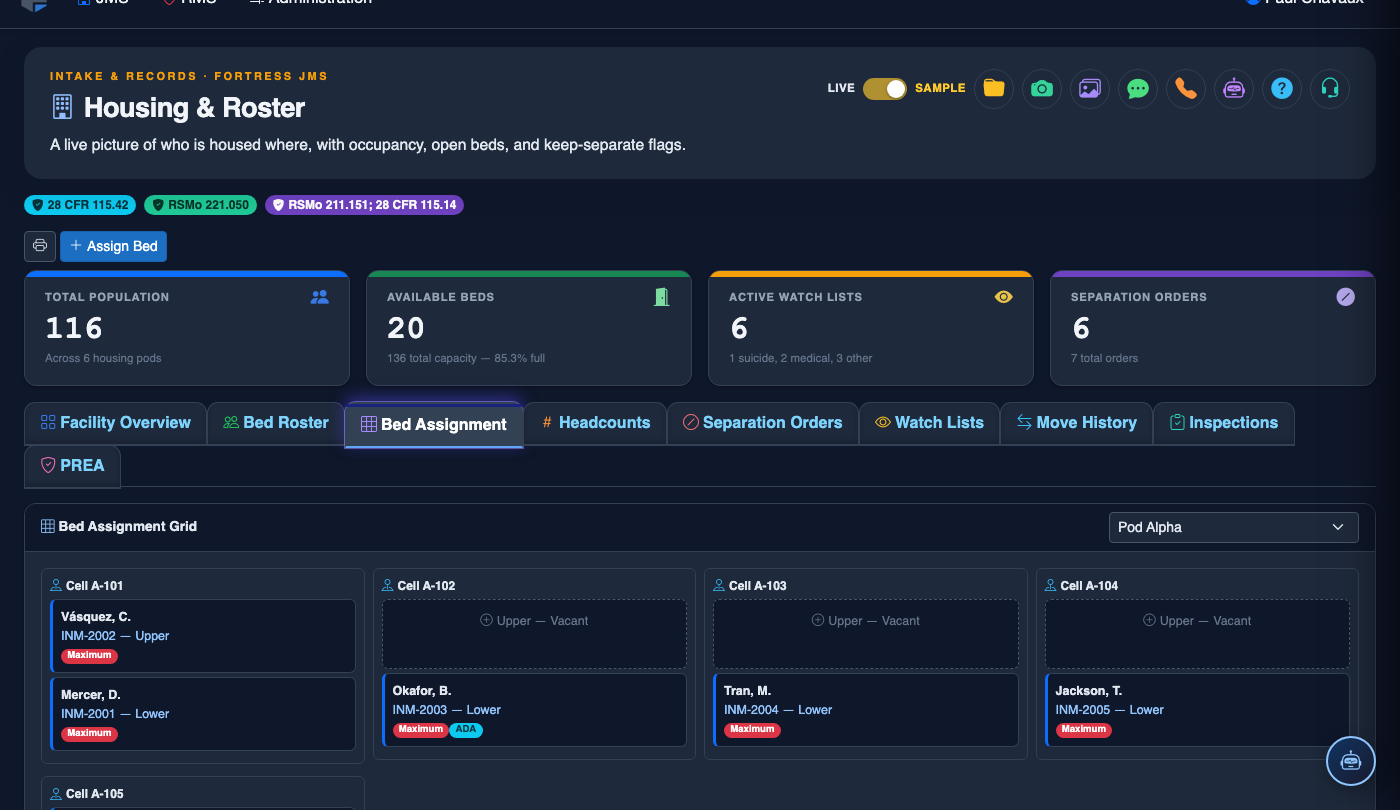Viewport: 1400px width, 810px height.
Task: Switch to the Bed Roster tab
Action: pyautogui.click(x=276, y=423)
